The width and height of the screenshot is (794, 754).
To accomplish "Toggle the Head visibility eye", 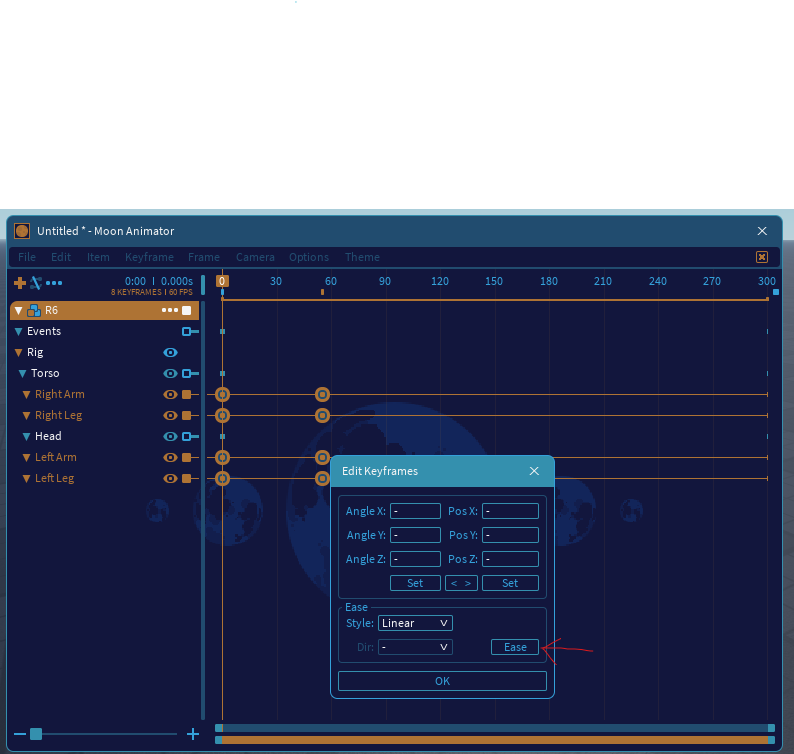I will click(x=171, y=436).
